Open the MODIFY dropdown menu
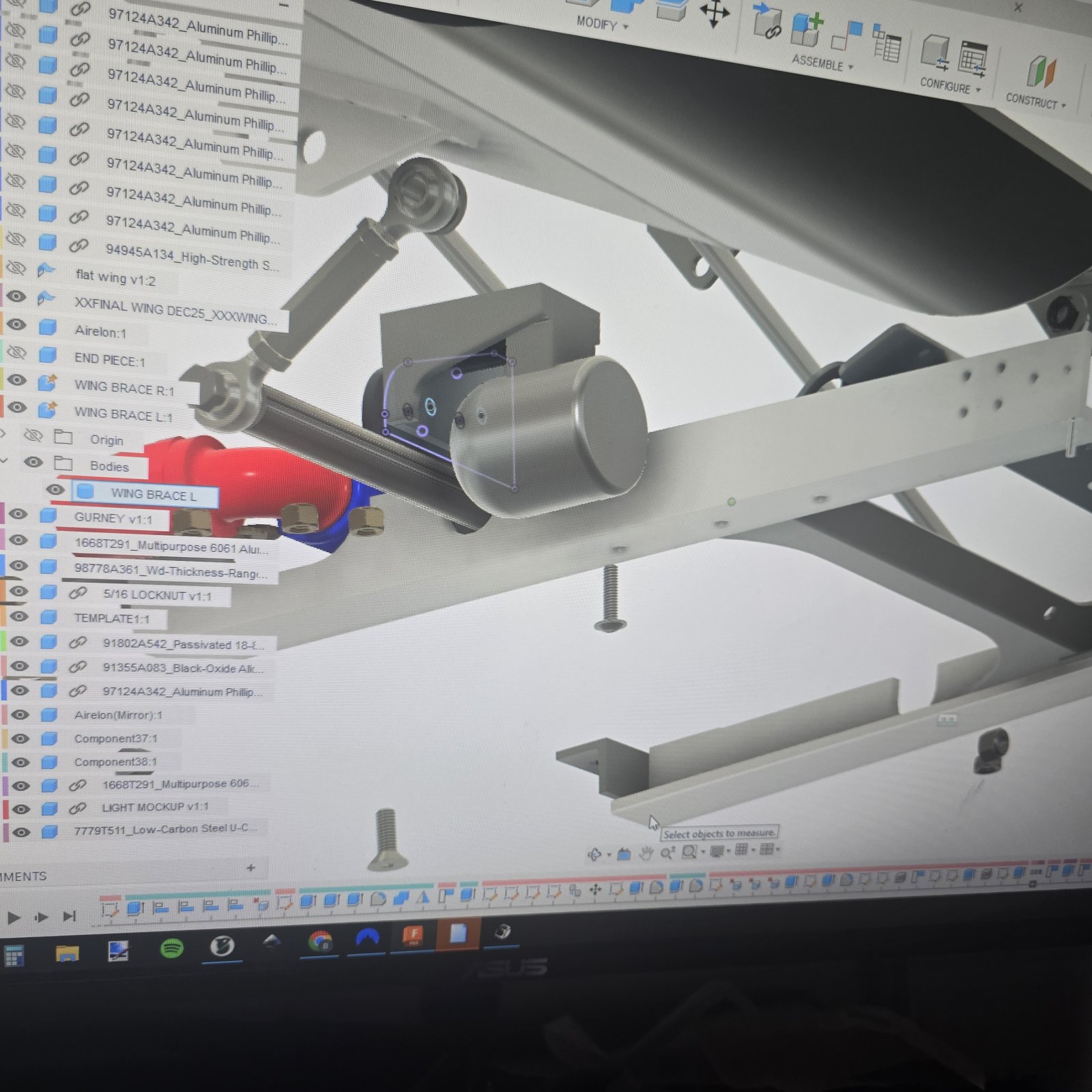This screenshot has height=1092, width=1092. pos(602,24)
